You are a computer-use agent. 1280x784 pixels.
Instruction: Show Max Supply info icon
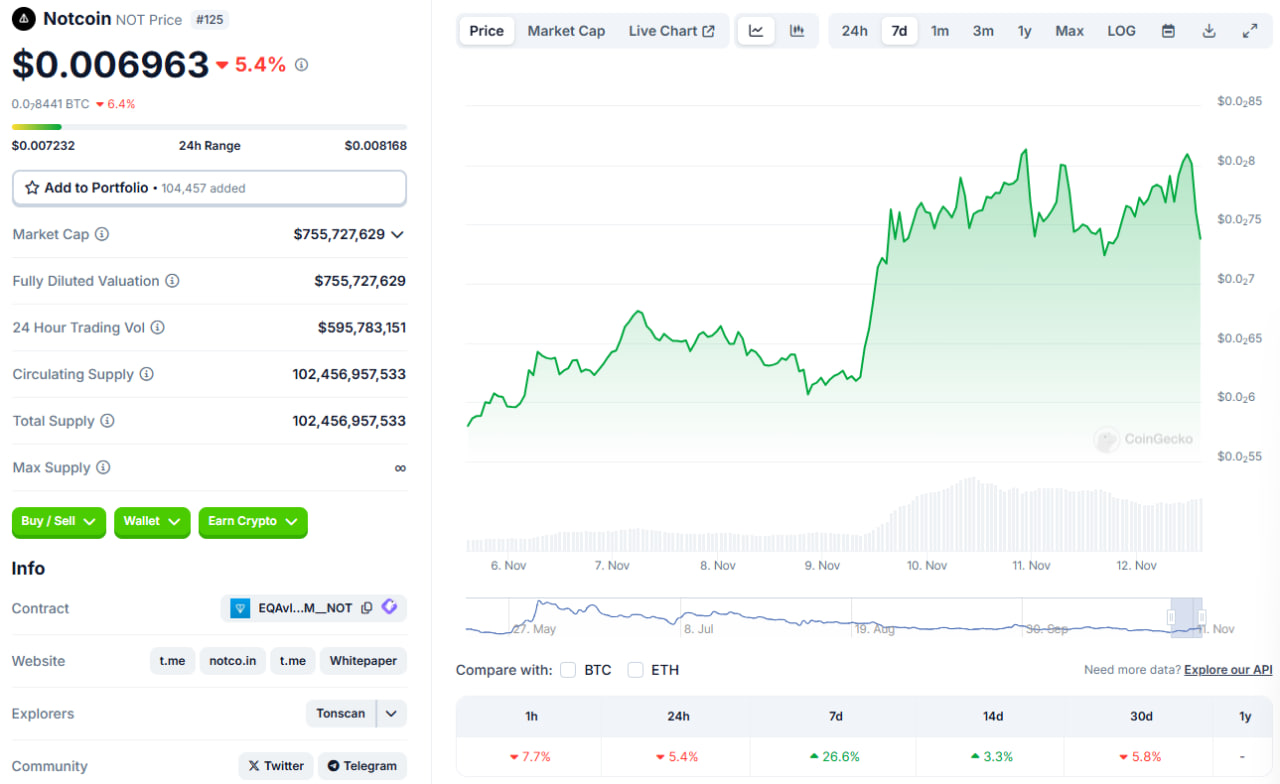point(103,467)
